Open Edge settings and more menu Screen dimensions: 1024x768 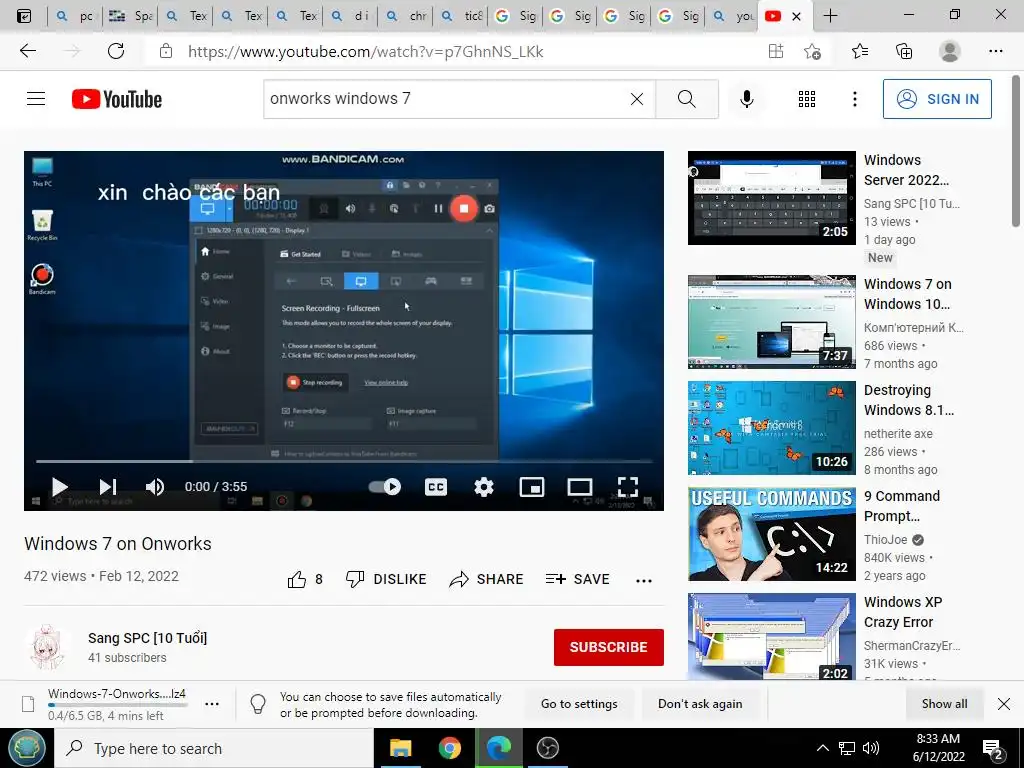995,51
